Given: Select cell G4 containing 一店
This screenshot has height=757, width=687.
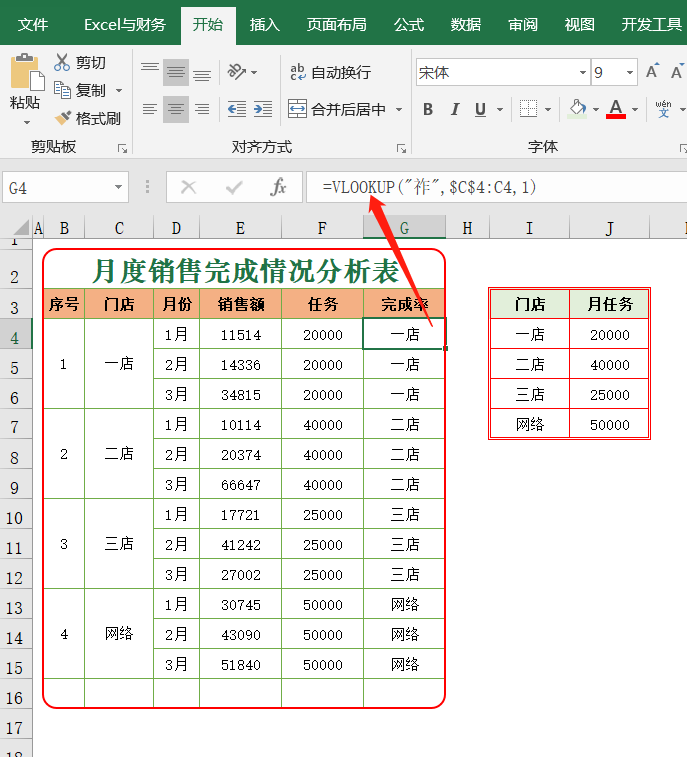Looking at the screenshot, I should pyautogui.click(x=404, y=334).
